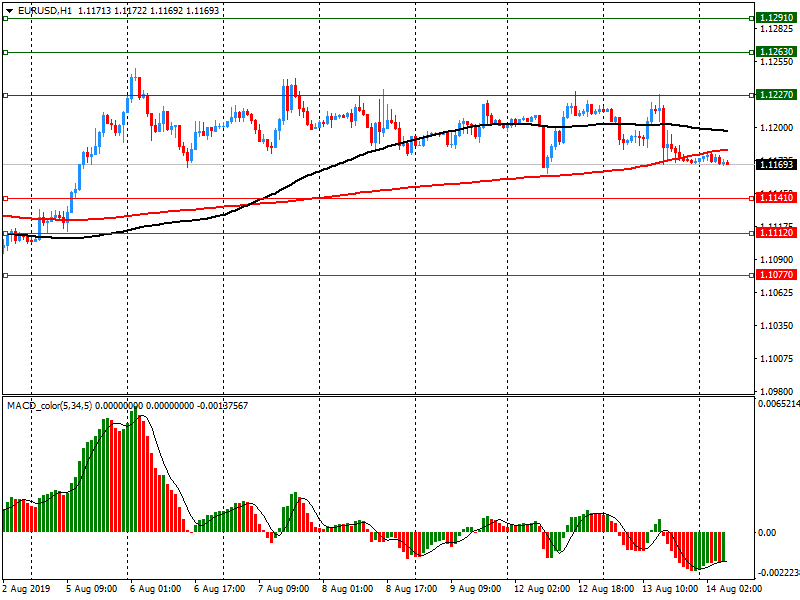The height and width of the screenshot is (600, 800).
Task: Grab left handle of the 1.12270 line
Action: click(x=6, y=95)
